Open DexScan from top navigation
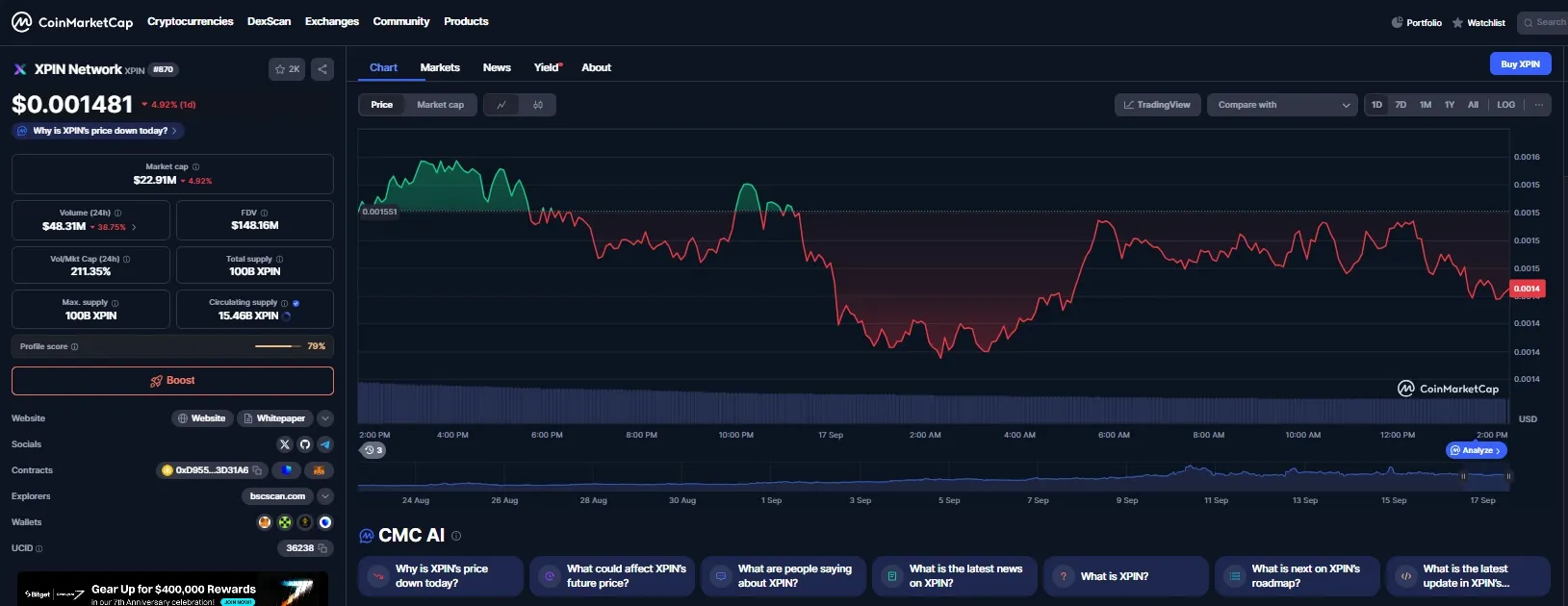1568x606 pixels. point(269,21)
